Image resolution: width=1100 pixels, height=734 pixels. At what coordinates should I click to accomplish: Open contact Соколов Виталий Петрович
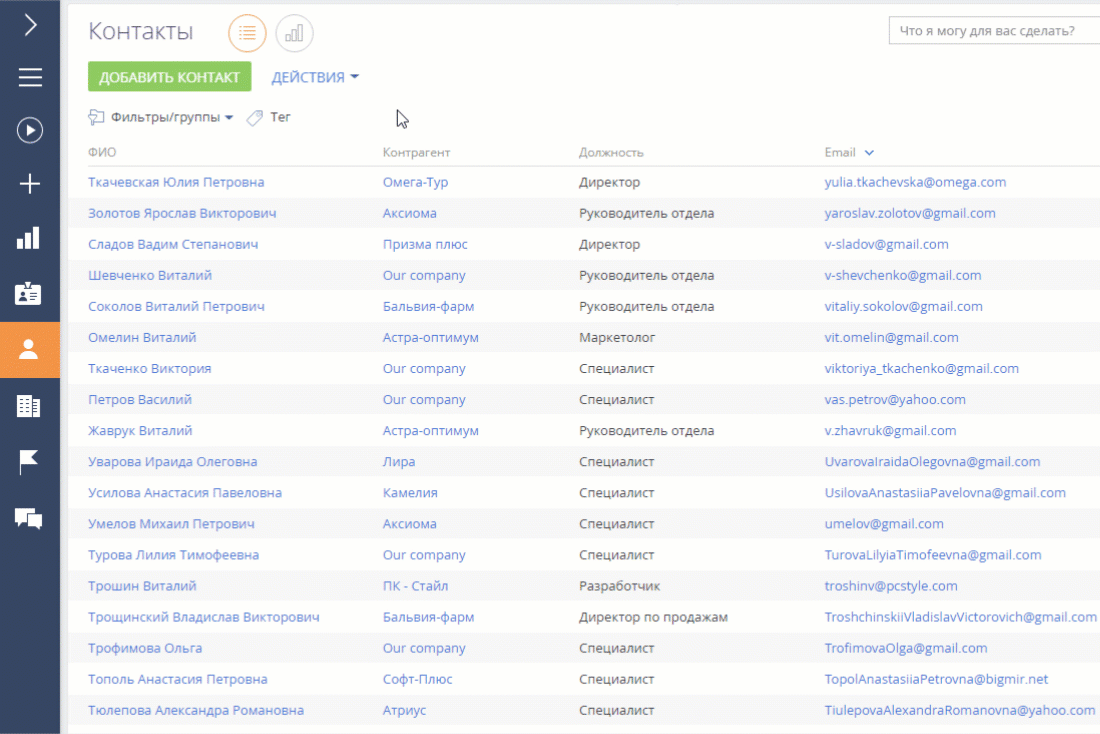click(x=176, y=307)
